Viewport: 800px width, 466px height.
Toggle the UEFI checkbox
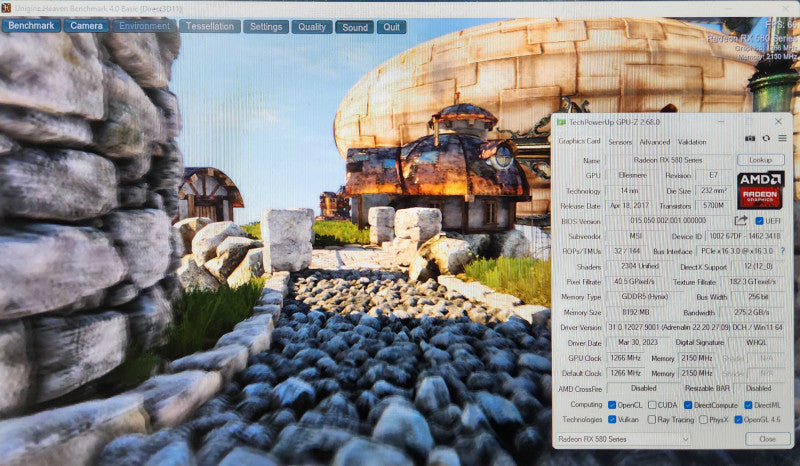coord(759,221)
